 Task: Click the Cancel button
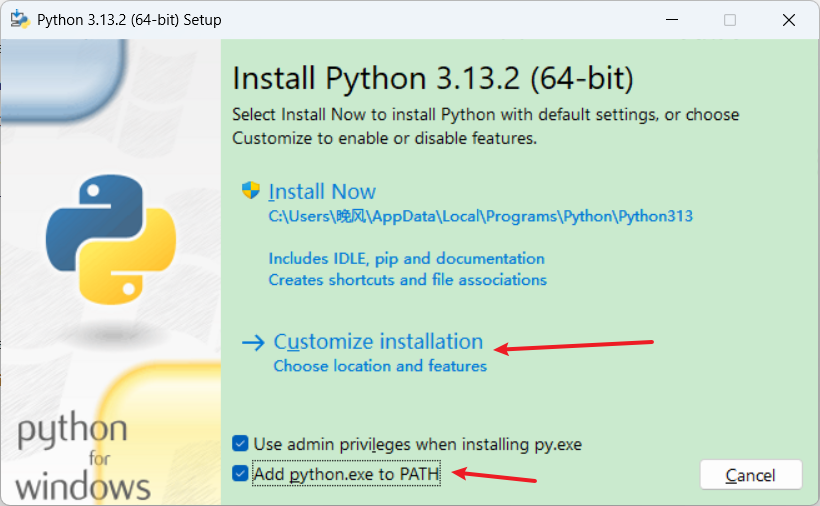750,475
